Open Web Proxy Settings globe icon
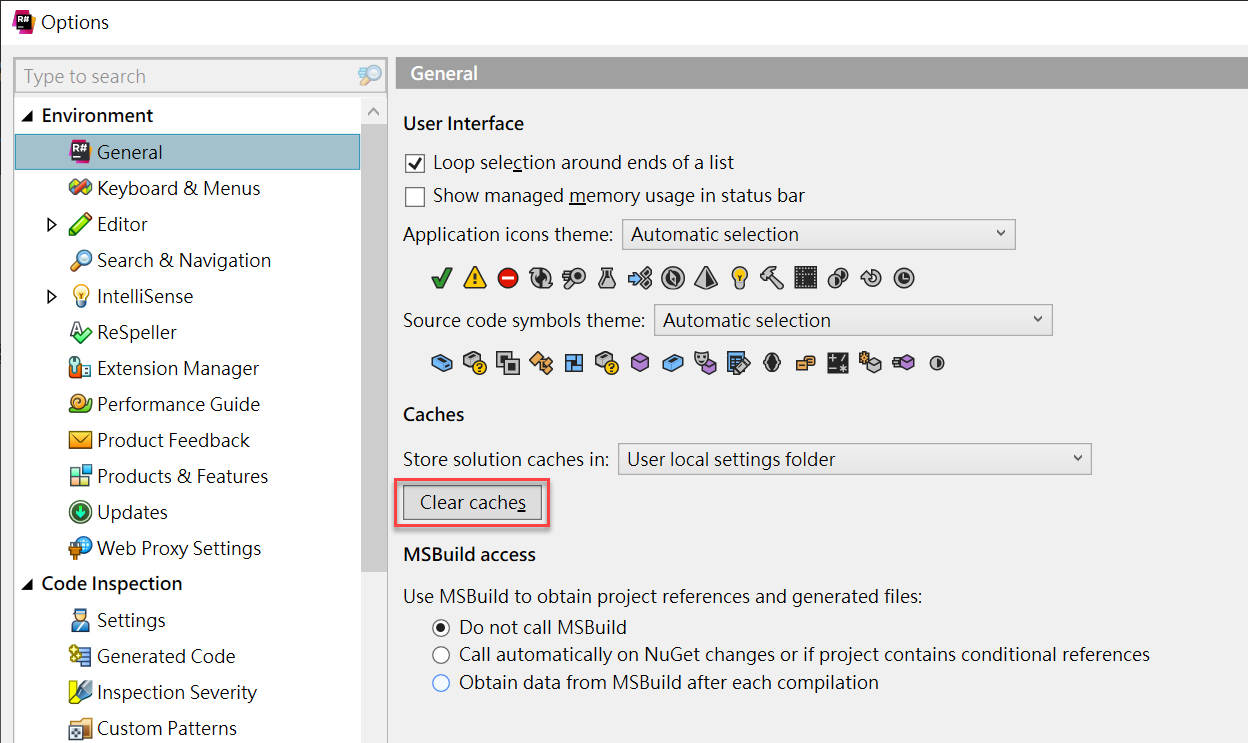 [78, 548]
